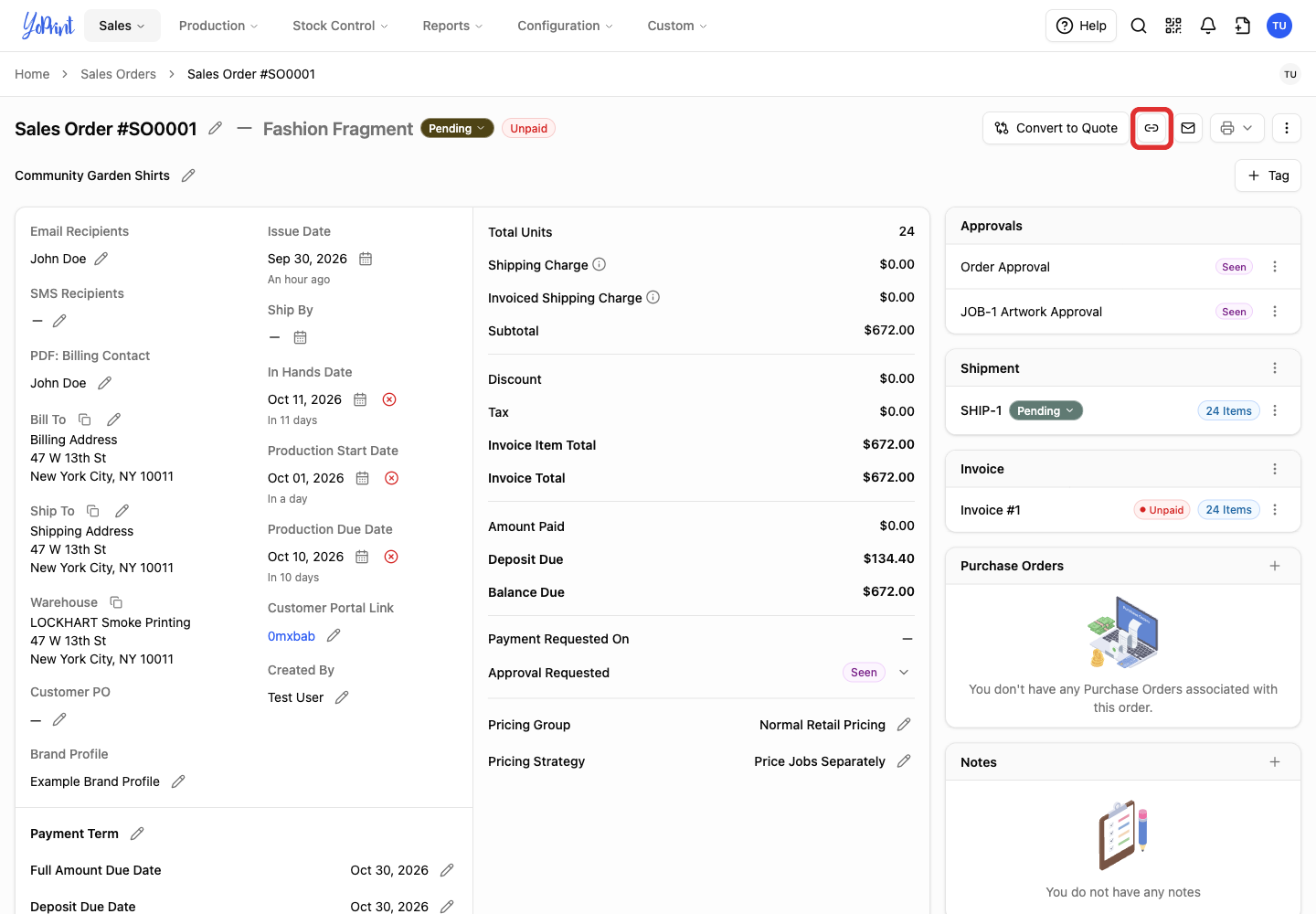1316x914 pixels.
Task: Open the Production menu
Action: tap(218, 26)
